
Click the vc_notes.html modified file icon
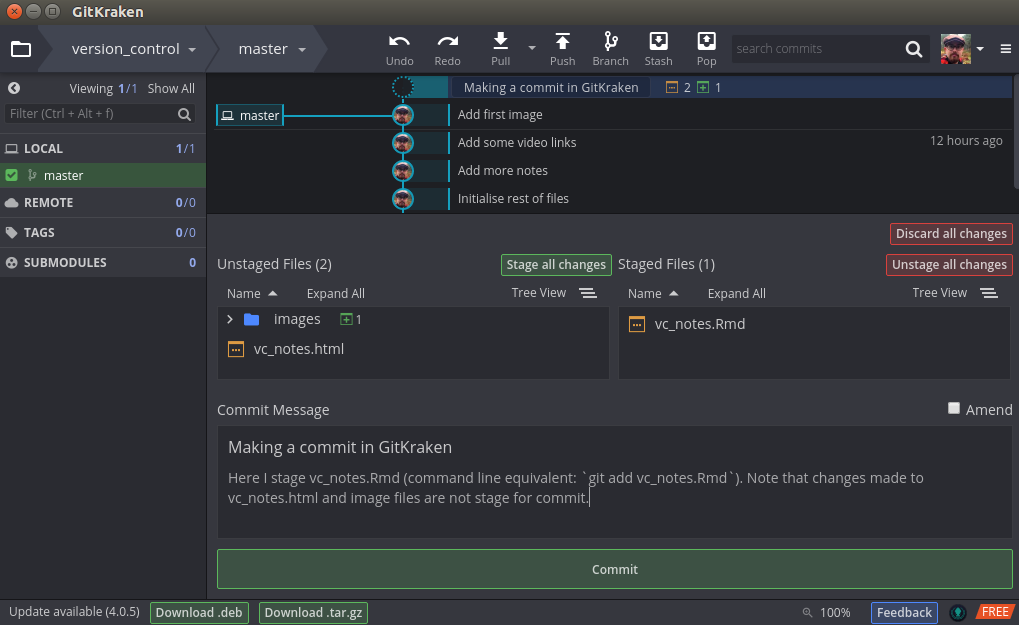(x=236, y=349)
